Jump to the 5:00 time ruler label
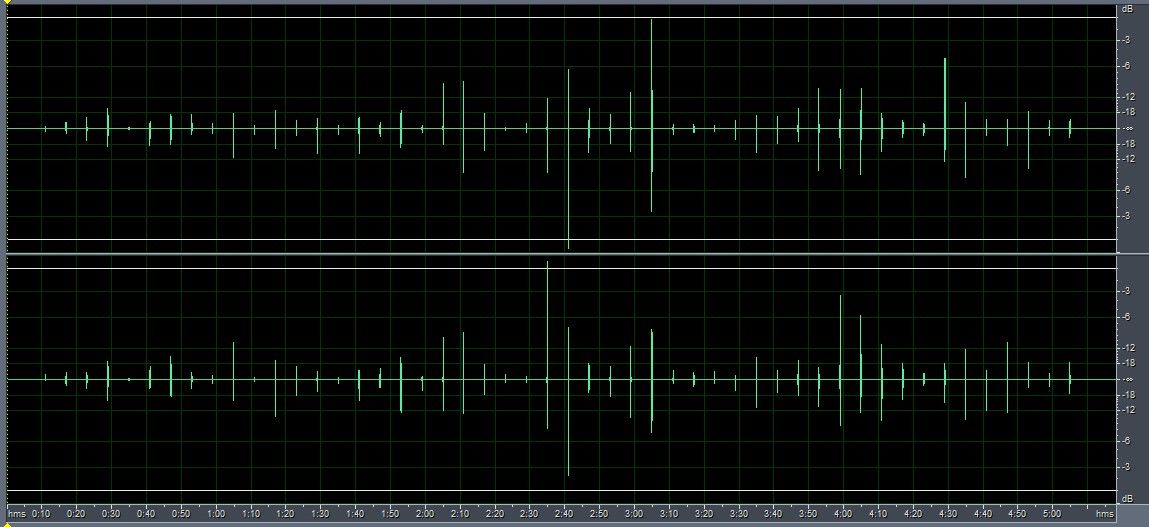Viewport: 1149px width, 527px height. coord(1052,515)
